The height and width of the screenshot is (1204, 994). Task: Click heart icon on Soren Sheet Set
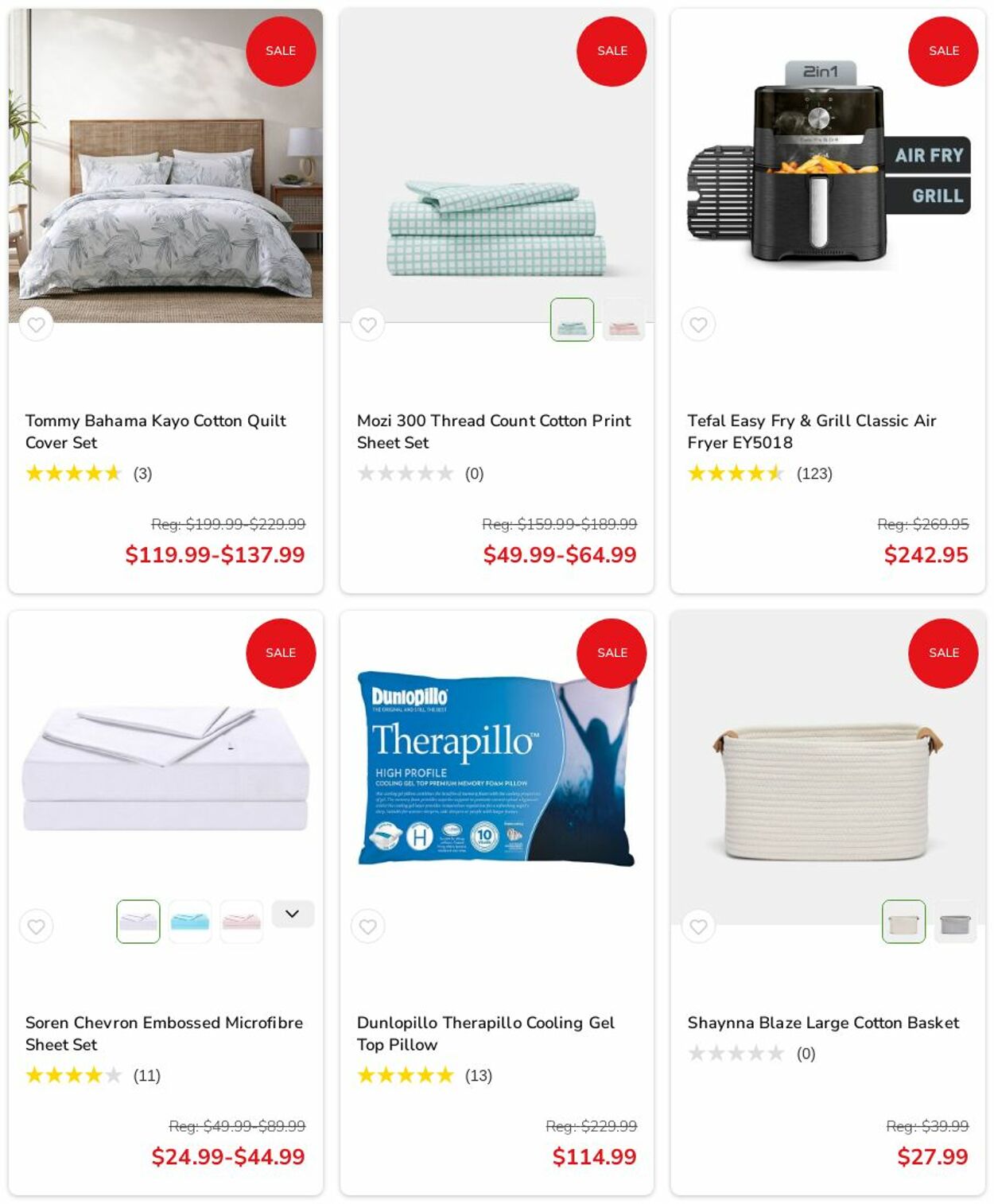pos(36,926)
